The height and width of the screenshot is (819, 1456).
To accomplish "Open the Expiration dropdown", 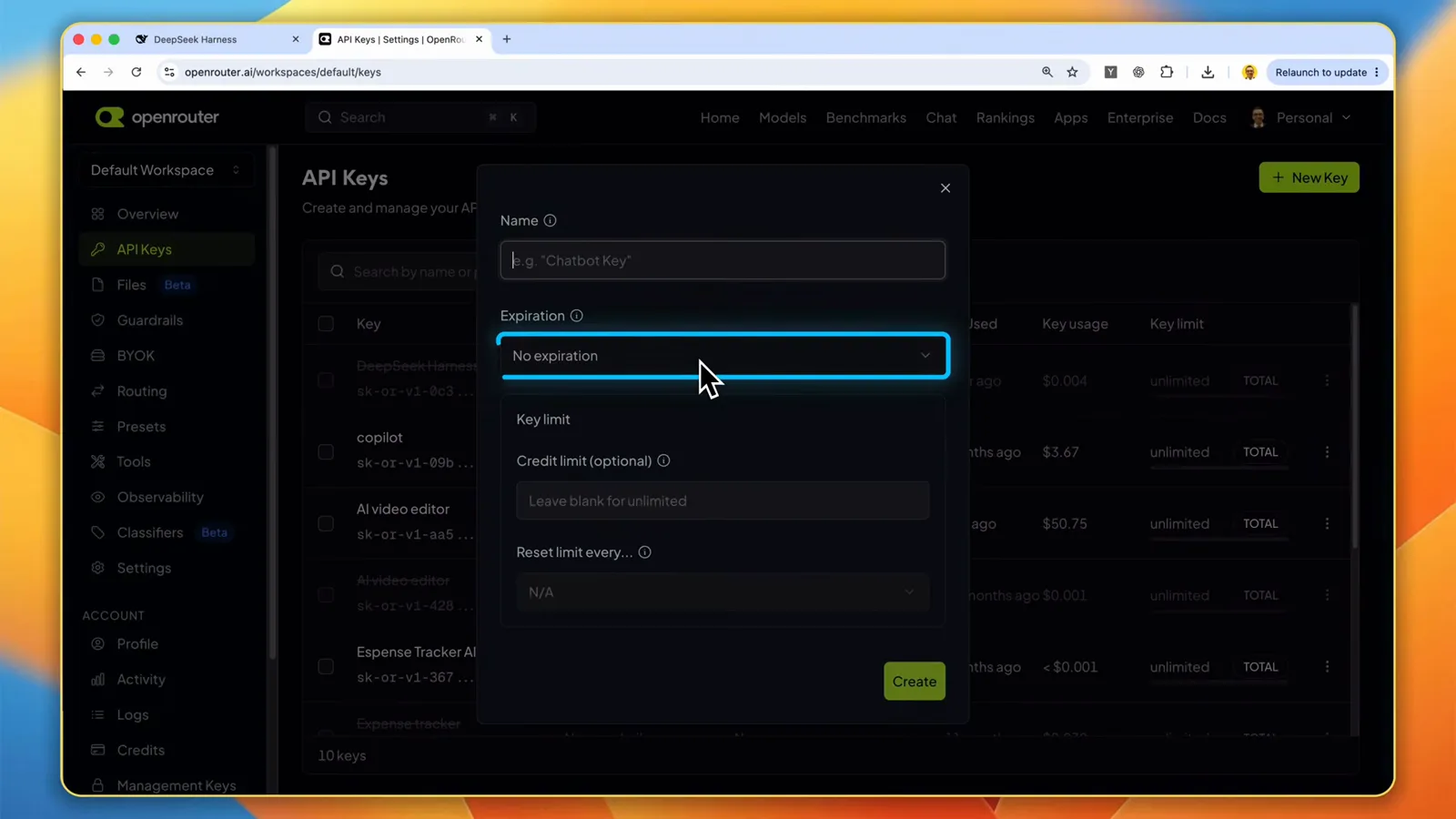I will (x=723, y=356).
